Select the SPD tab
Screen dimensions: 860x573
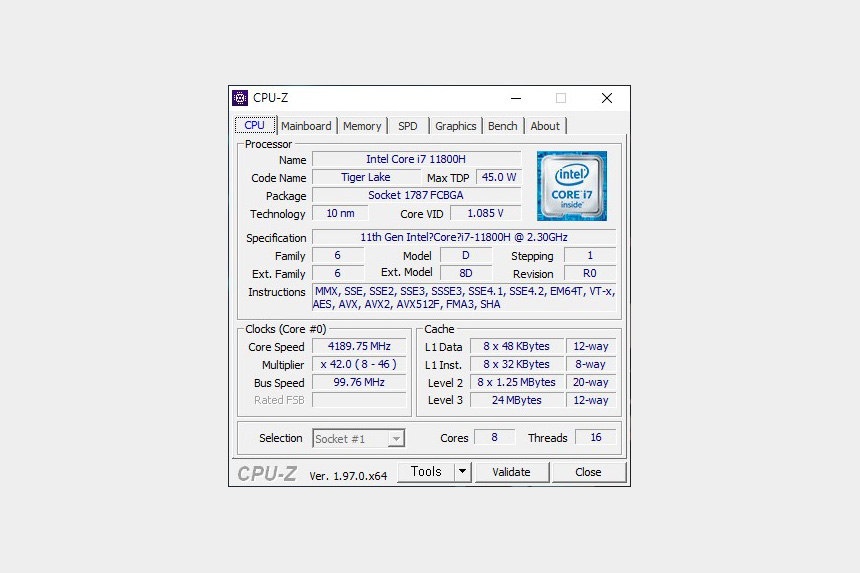[408, 126]
